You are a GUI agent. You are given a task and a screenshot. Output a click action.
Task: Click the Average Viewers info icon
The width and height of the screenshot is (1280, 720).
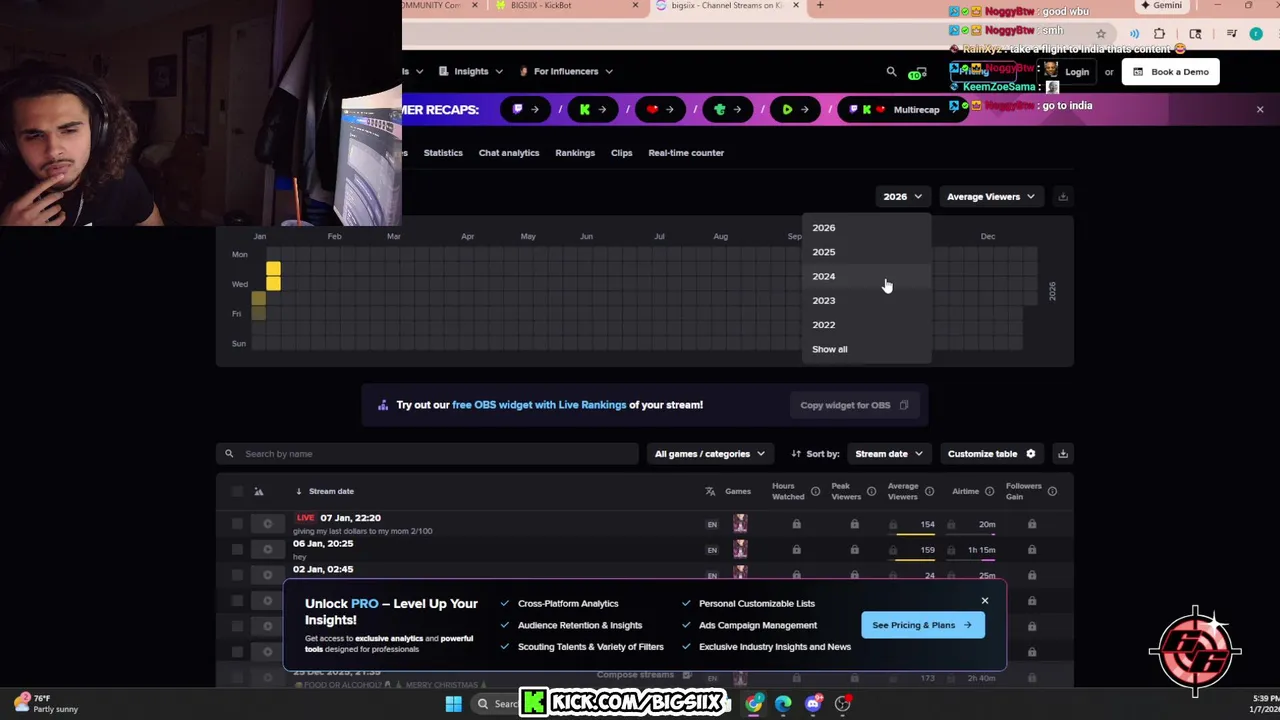929,491
